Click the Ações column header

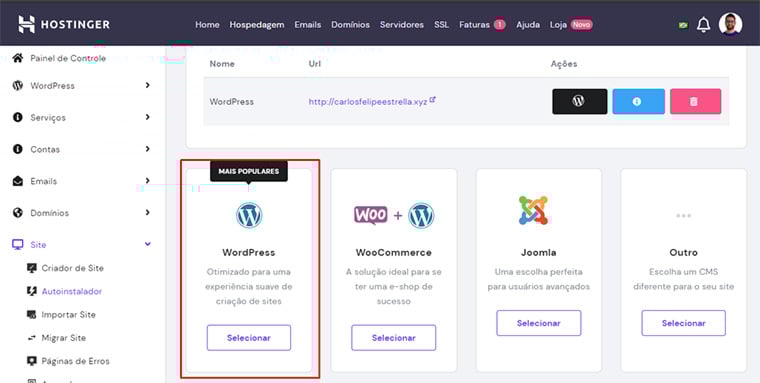point(564,64)
